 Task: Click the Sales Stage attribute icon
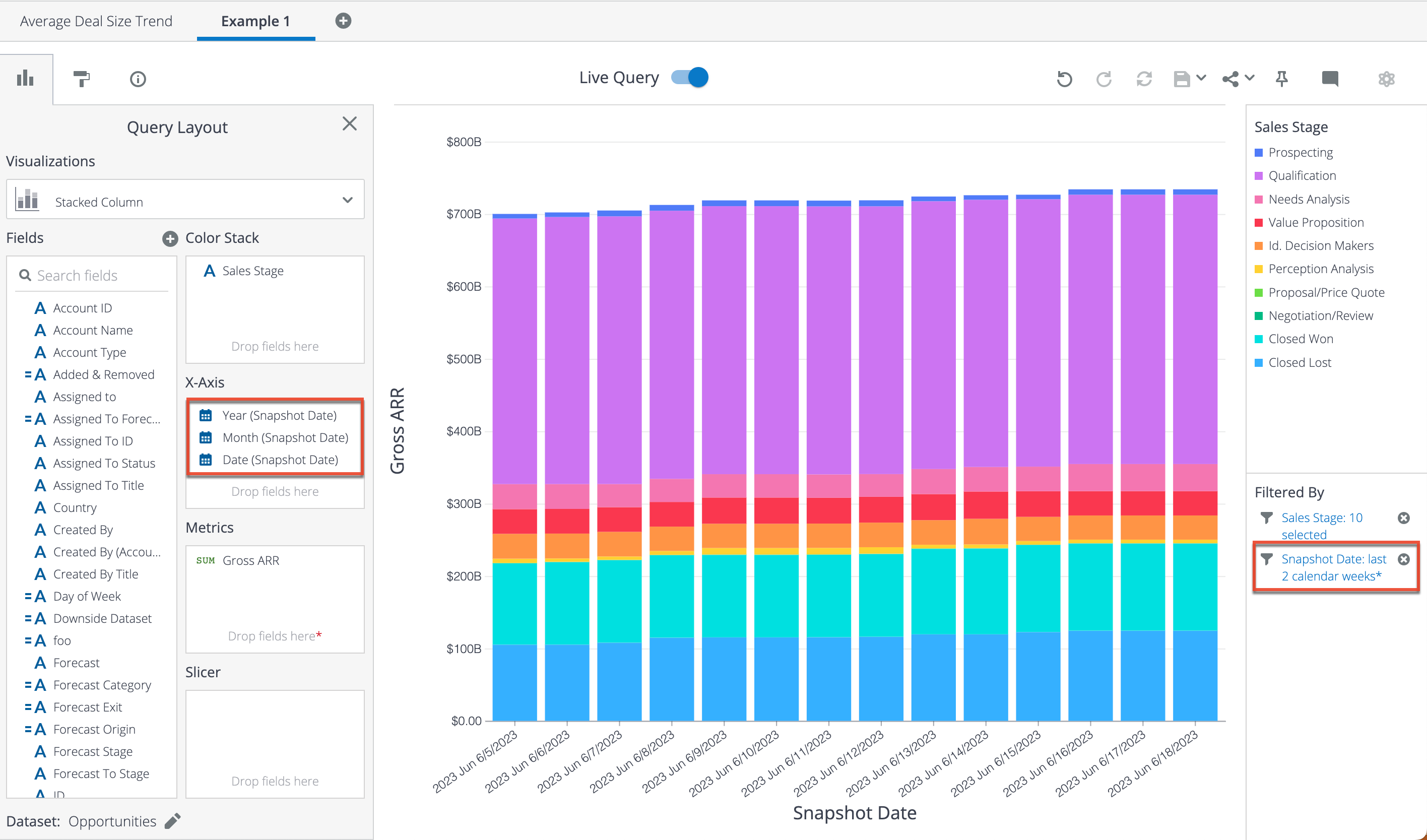click(210, 271)
